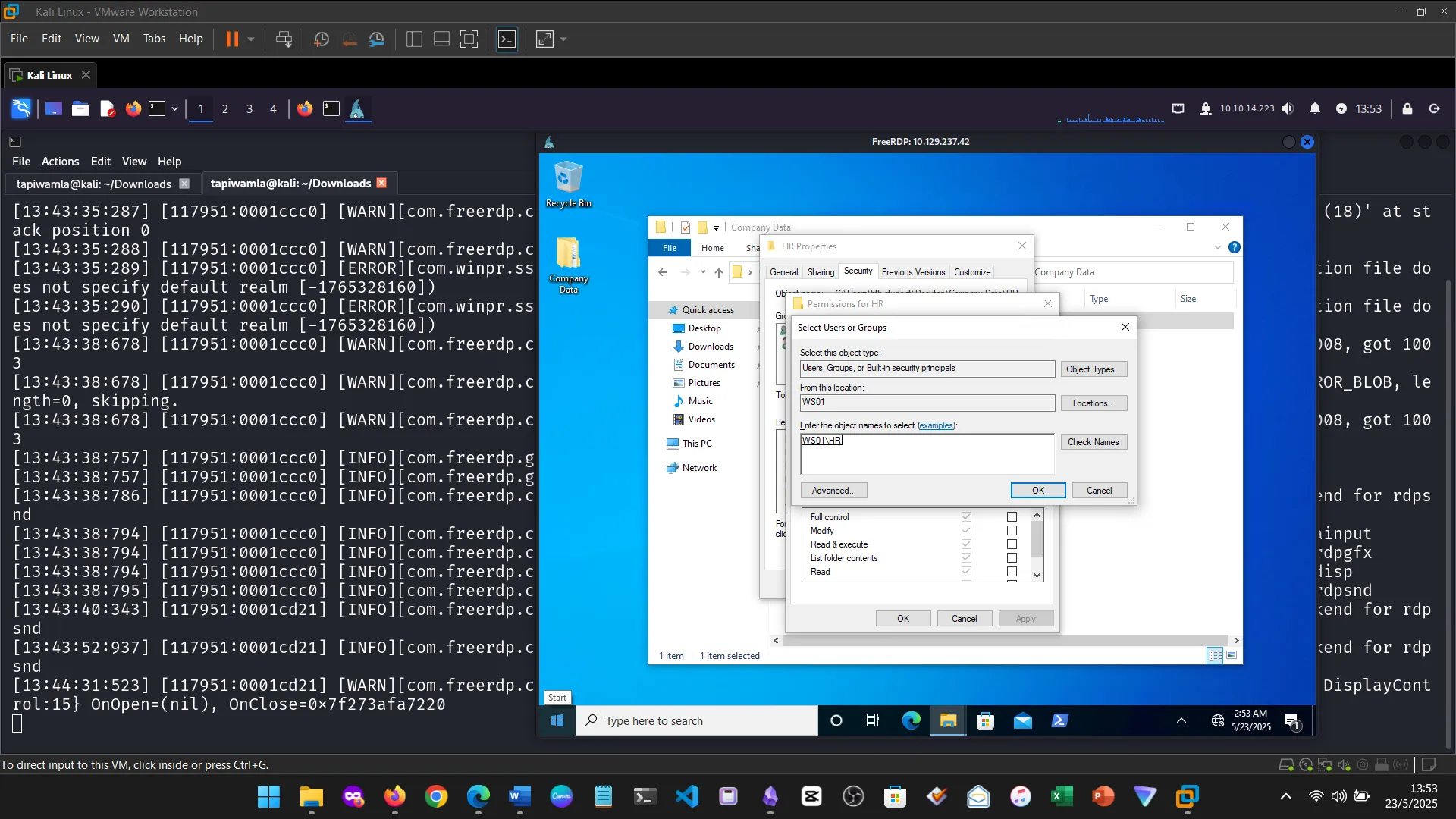Open PowerShell icon in the remote taskbar
The height and width of the screenshot is (819, 1456).
1059,720
